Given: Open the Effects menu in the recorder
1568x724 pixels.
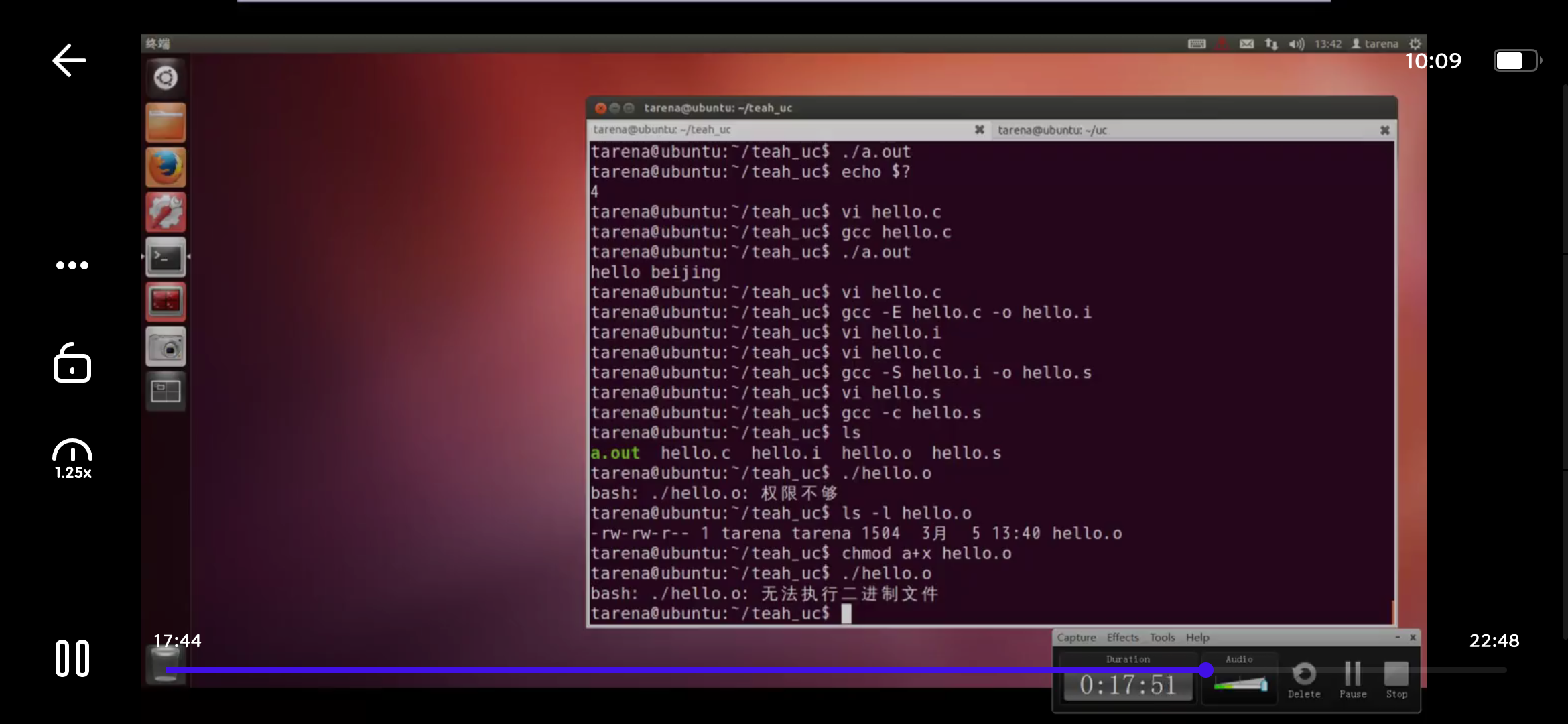Looking at the screenshot, I should coord(1122,638).
